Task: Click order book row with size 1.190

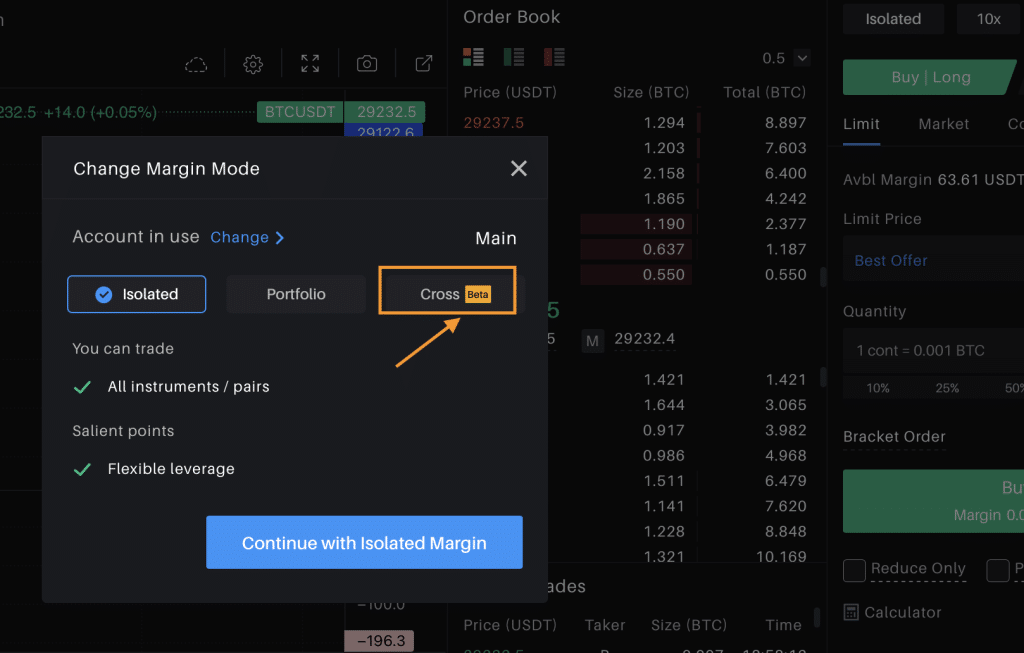Action: (x=635, y=224)
